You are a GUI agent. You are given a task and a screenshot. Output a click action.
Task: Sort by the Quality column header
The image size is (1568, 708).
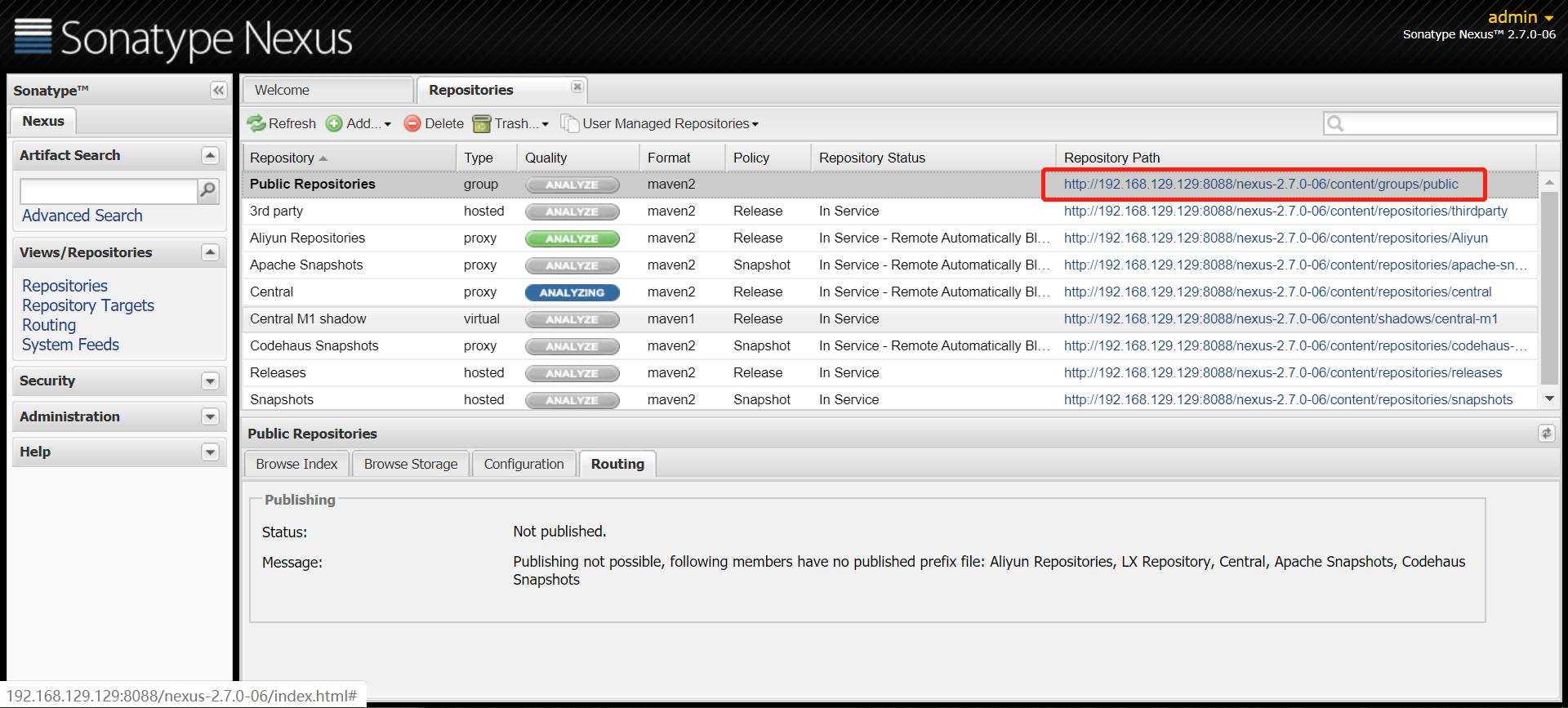click(577, 158)
